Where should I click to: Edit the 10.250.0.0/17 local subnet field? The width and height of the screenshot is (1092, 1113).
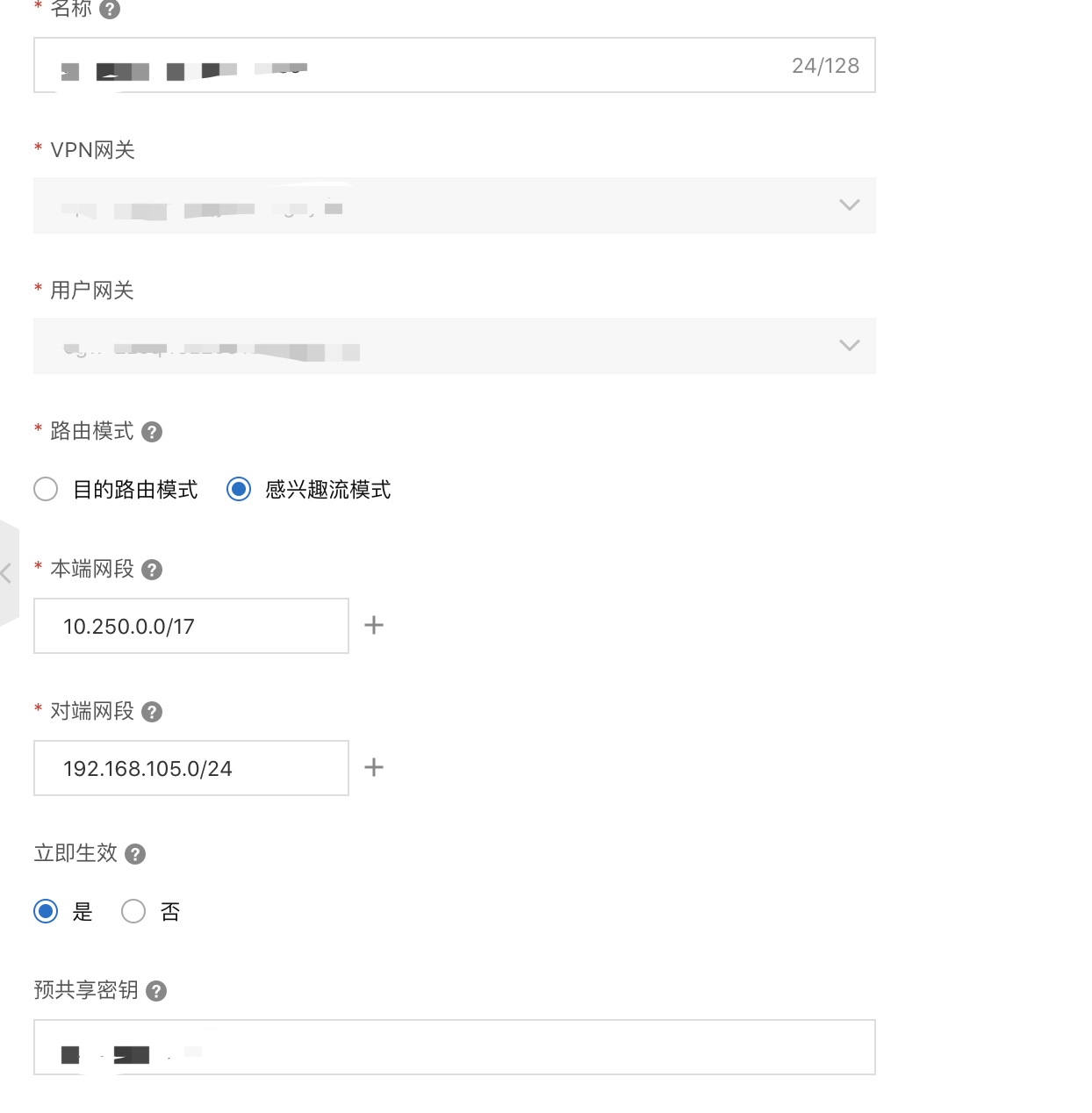click(190, 626)
